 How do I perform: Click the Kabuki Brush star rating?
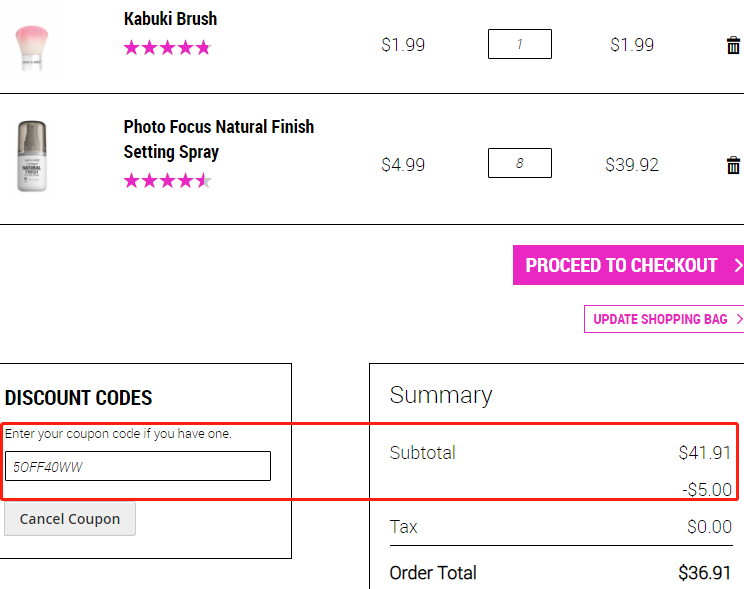tap(167, 47)
